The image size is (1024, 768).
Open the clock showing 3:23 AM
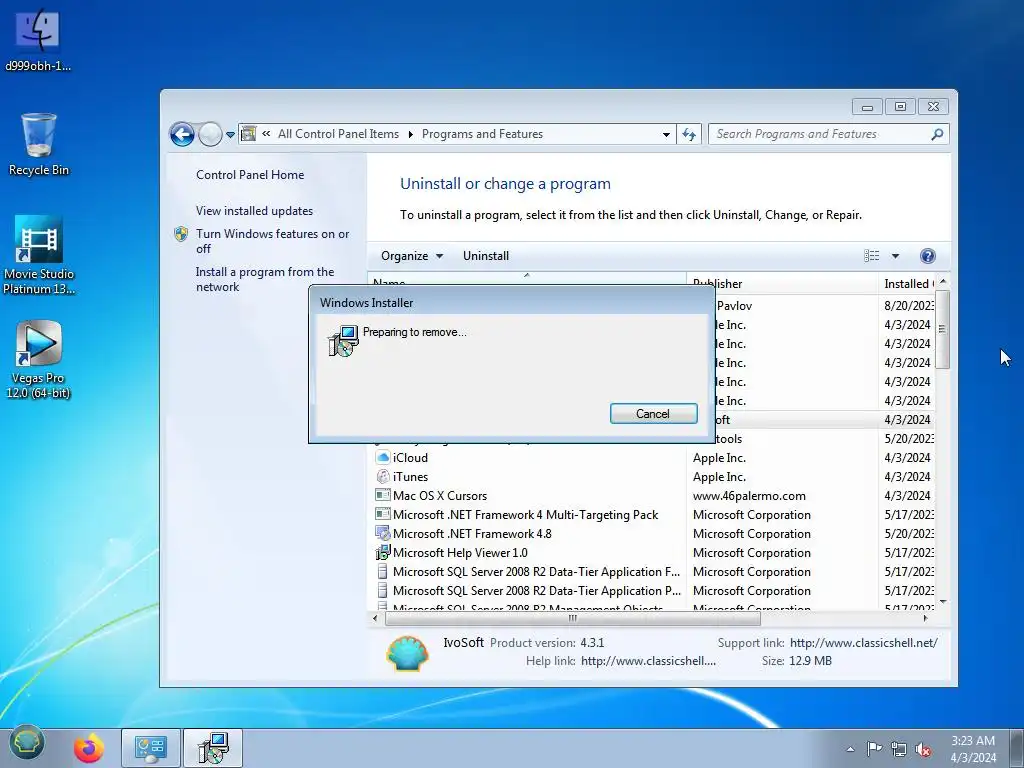(x=973, y=749)
